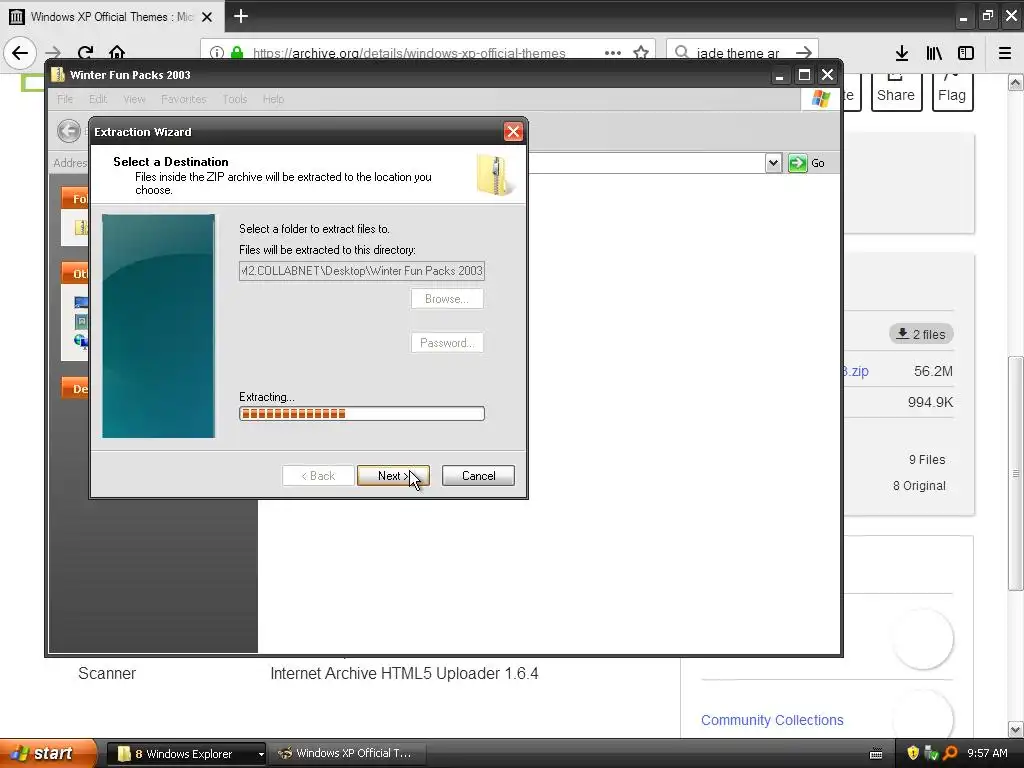Open the Firefox hamburger menu
Screen dimensions: 1024x768
(x=1005, y=53)
